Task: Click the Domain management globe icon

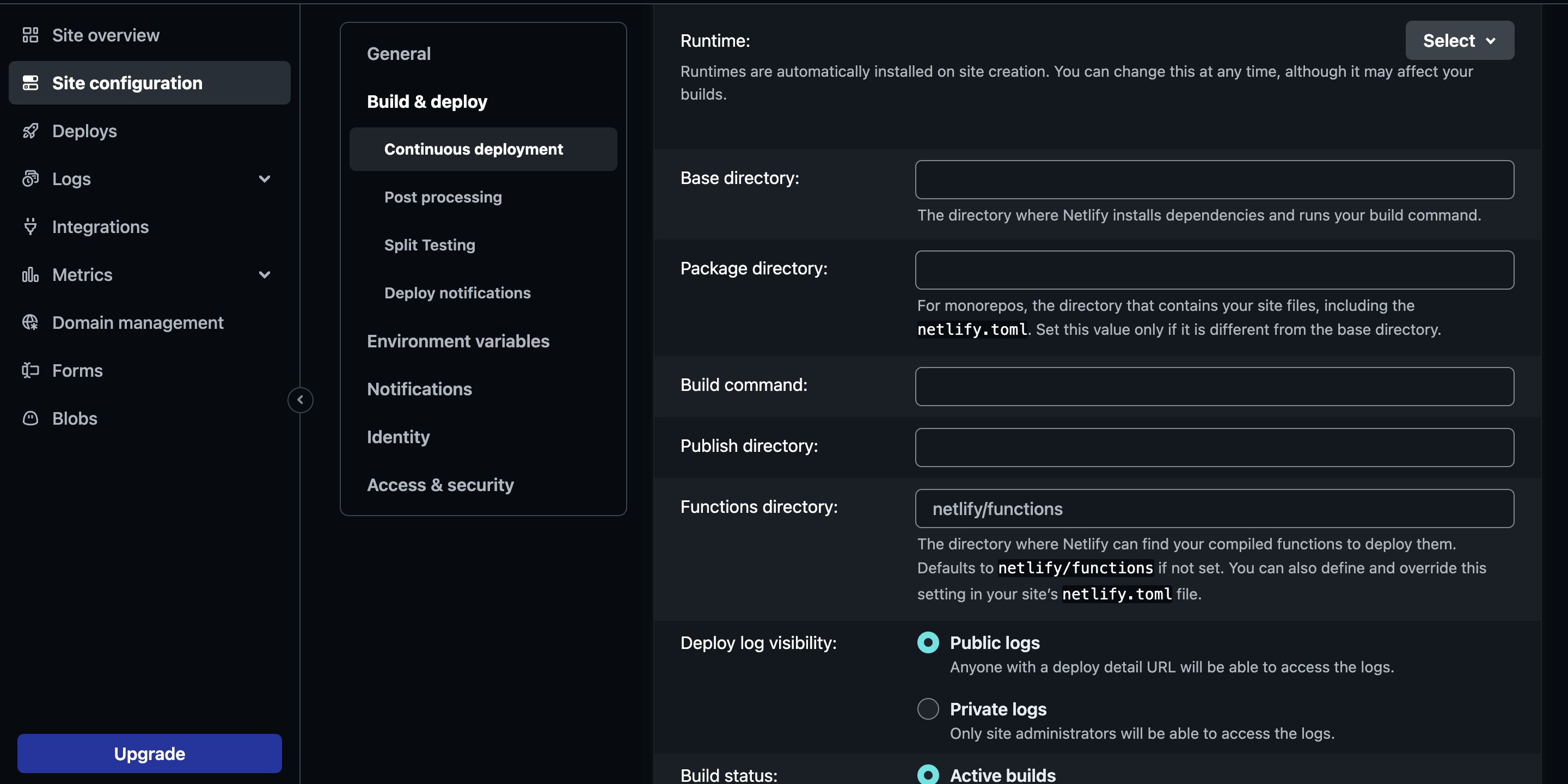Action: 30,323
